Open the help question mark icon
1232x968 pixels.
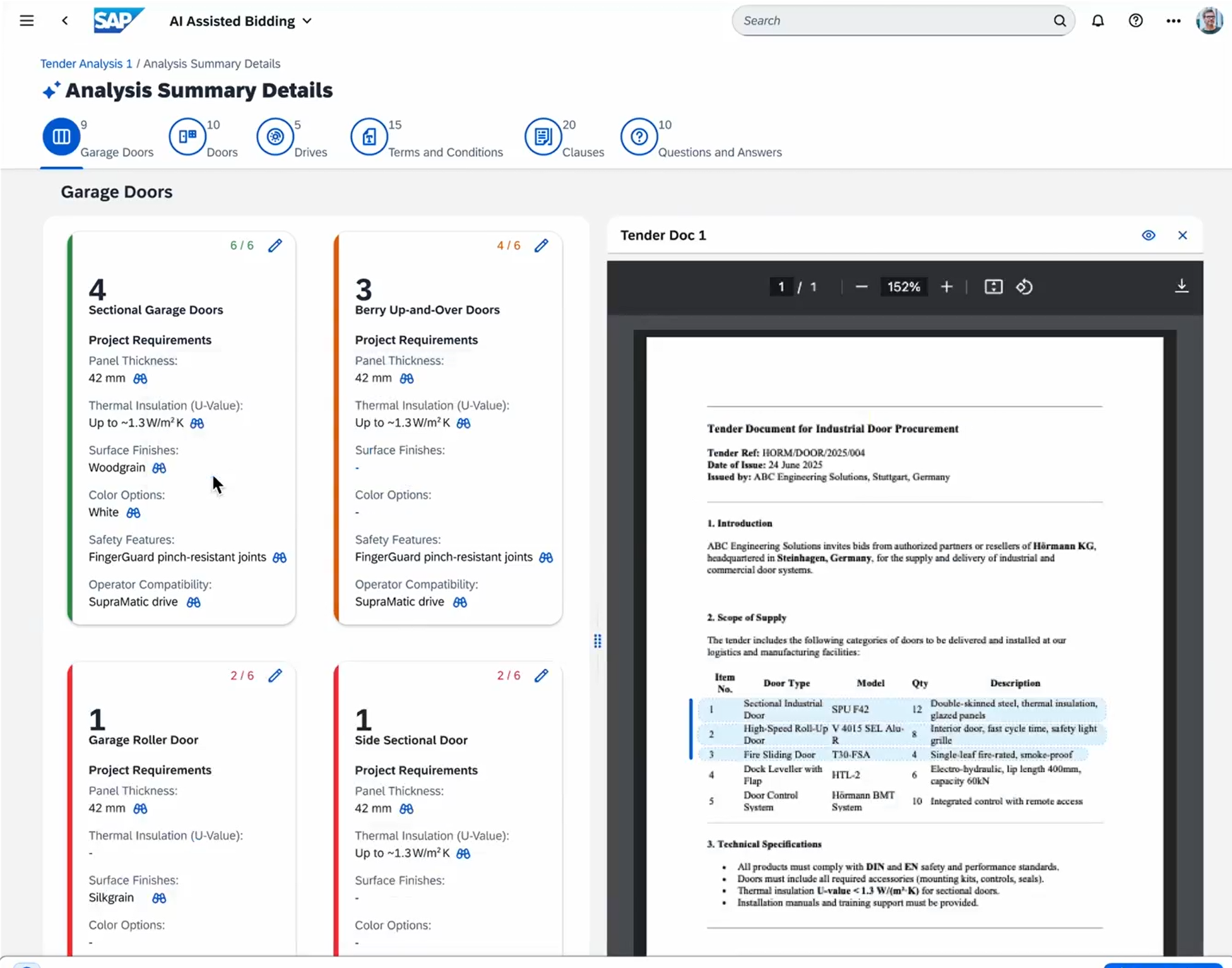(1135, 21)
